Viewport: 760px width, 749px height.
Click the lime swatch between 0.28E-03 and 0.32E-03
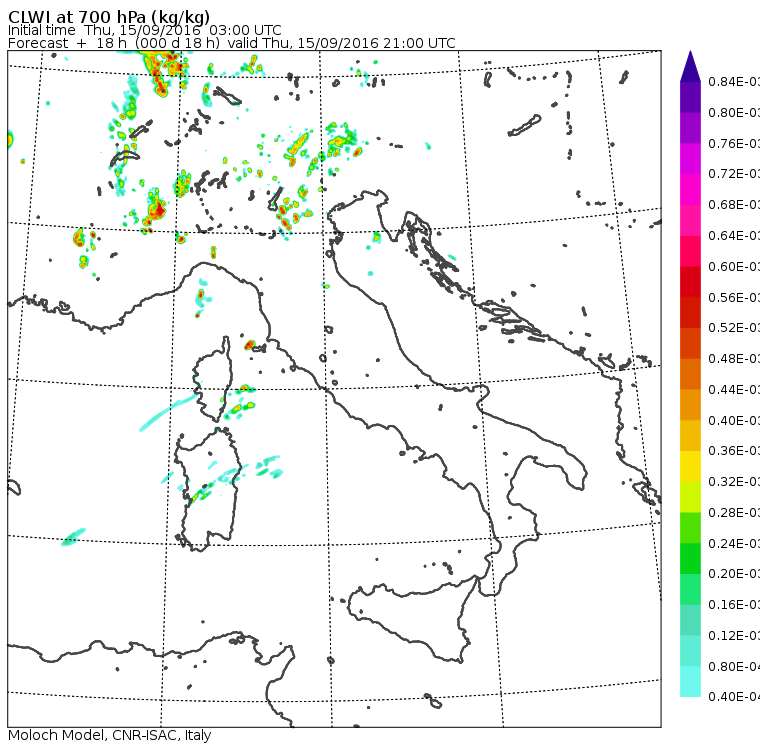click(x=690, y=497)
